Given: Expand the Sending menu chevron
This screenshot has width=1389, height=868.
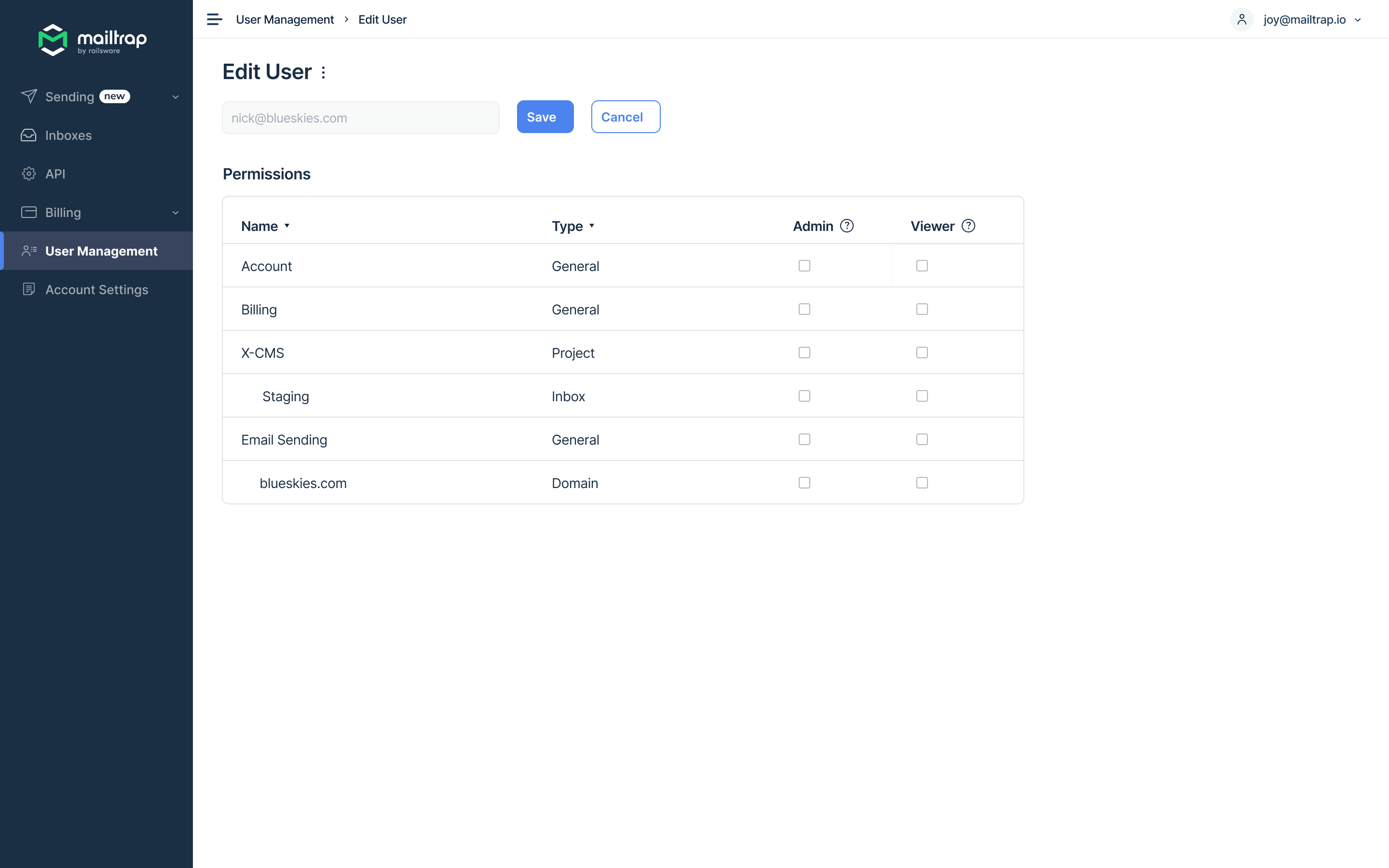Looking at the screenshot, I should pos(176,97).
